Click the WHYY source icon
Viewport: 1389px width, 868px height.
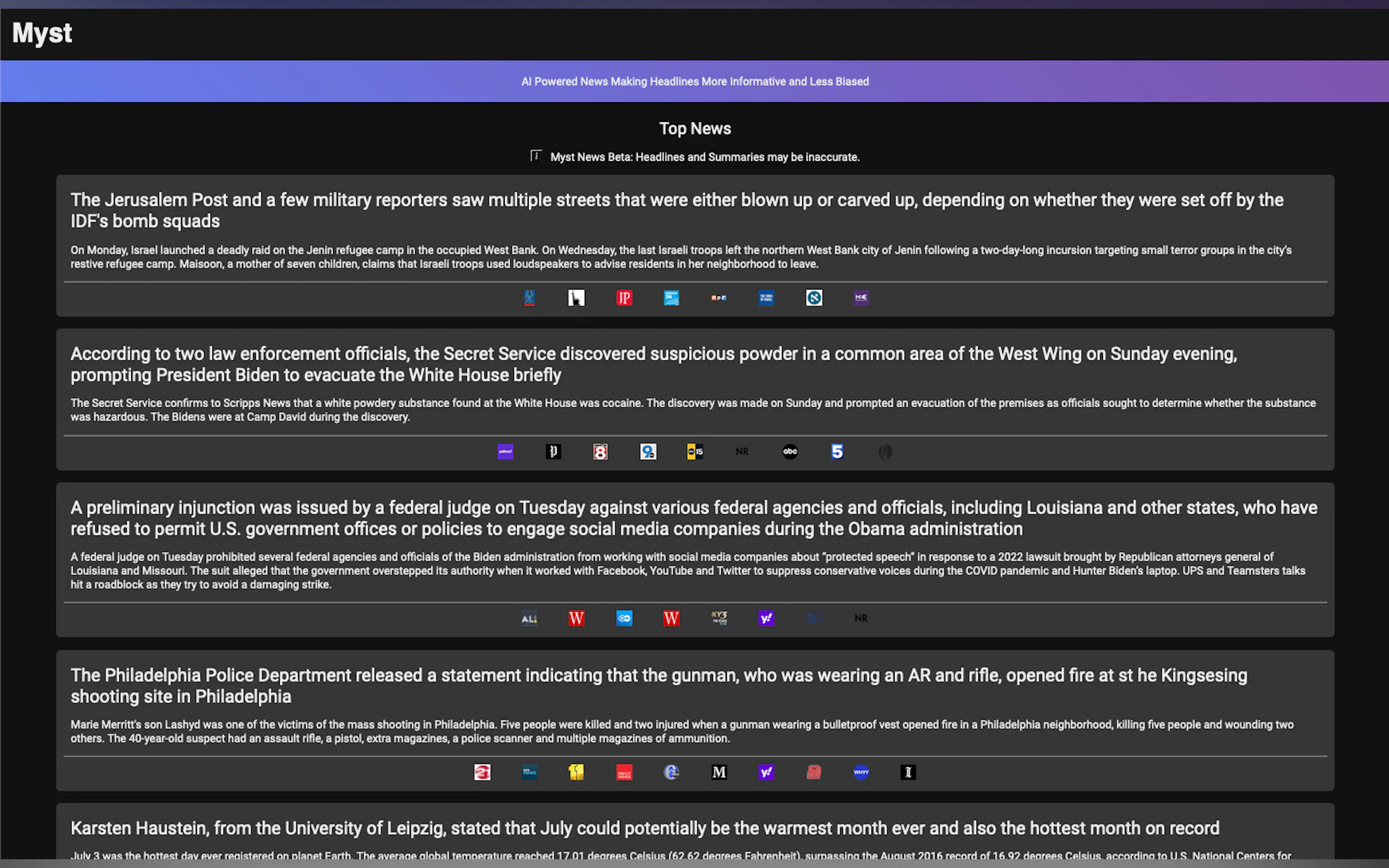(861, 772)
